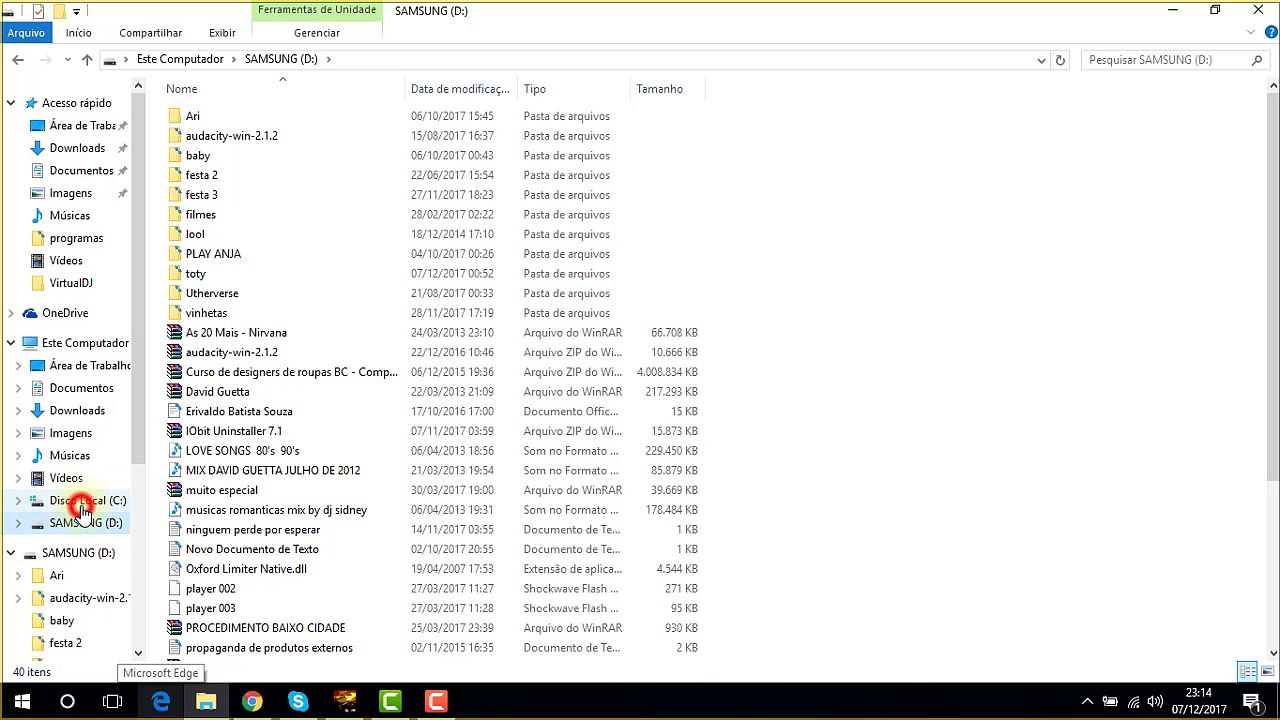This screenshot has height=720, width=1280.
Task: Select the Utherverse folder icon
Action: tap(175, 293)
